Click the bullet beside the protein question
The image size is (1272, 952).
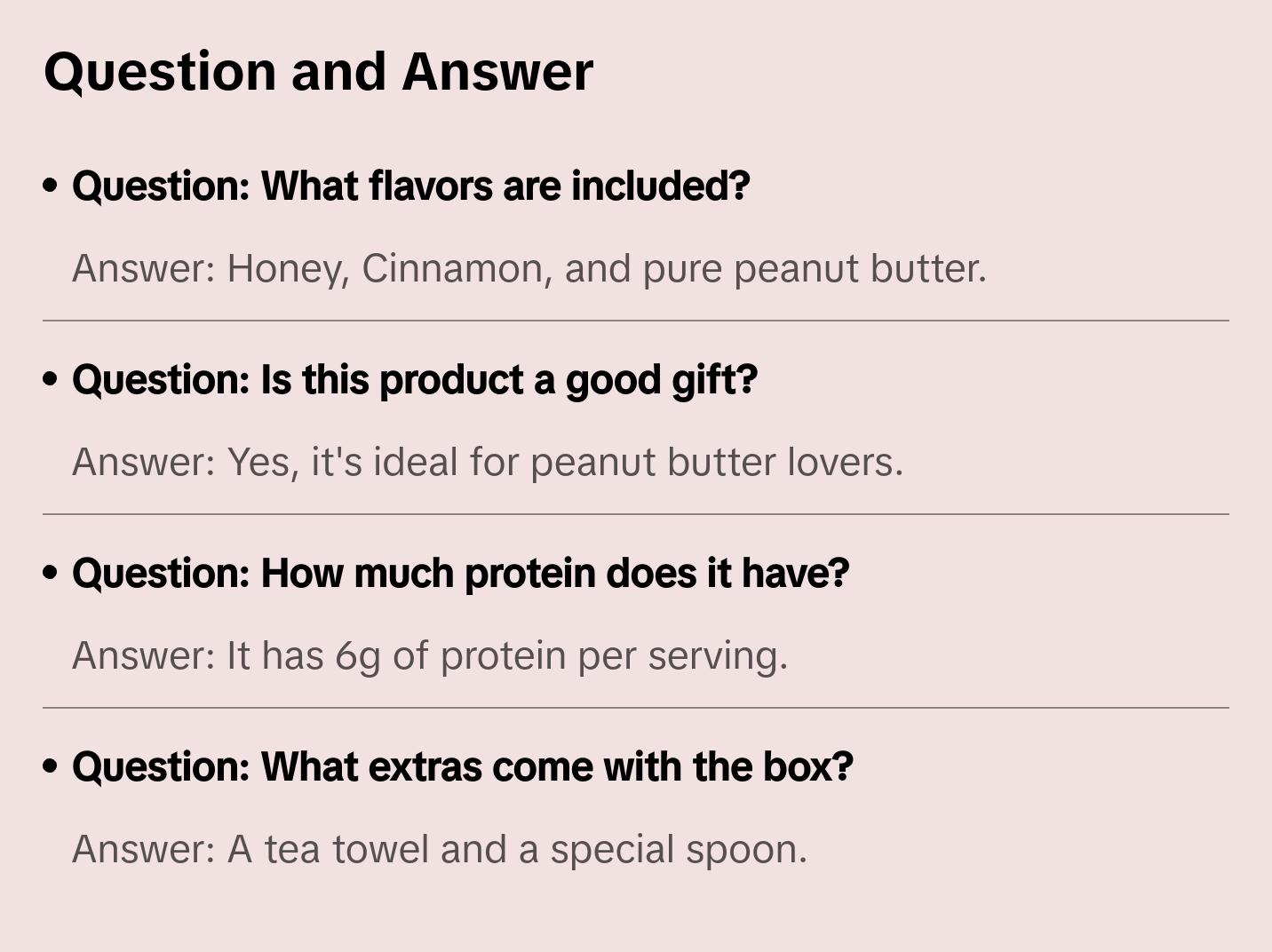(51, 574)
